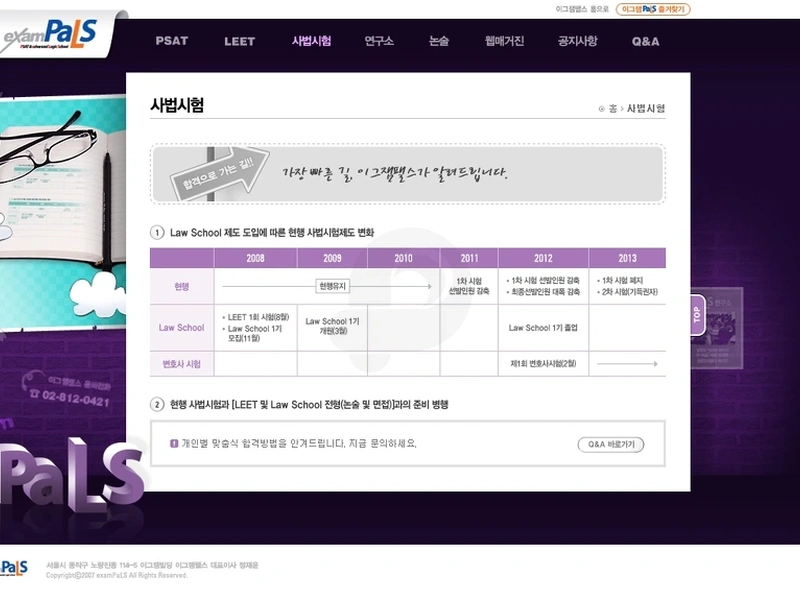Select the 사법시험 navigation tab
The width and height of the screenshot is (800, 600).
[311, 41]
